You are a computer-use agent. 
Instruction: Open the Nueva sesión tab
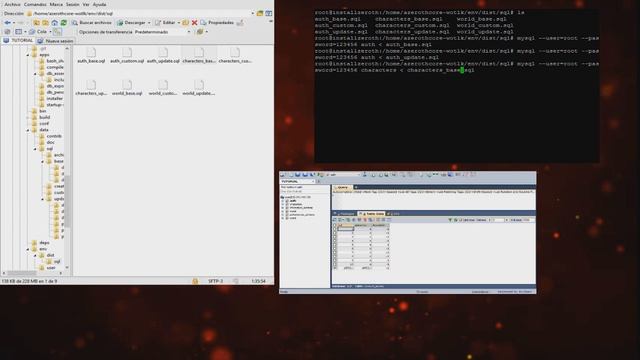pos(55,41)
